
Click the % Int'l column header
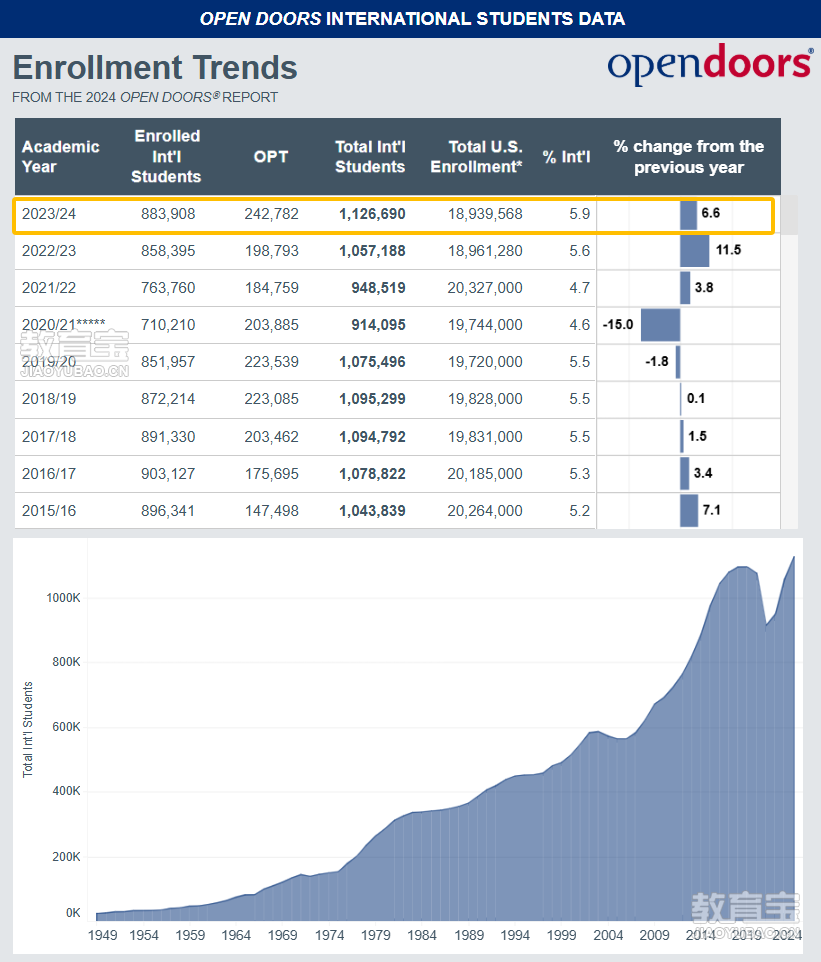point(566,157)
